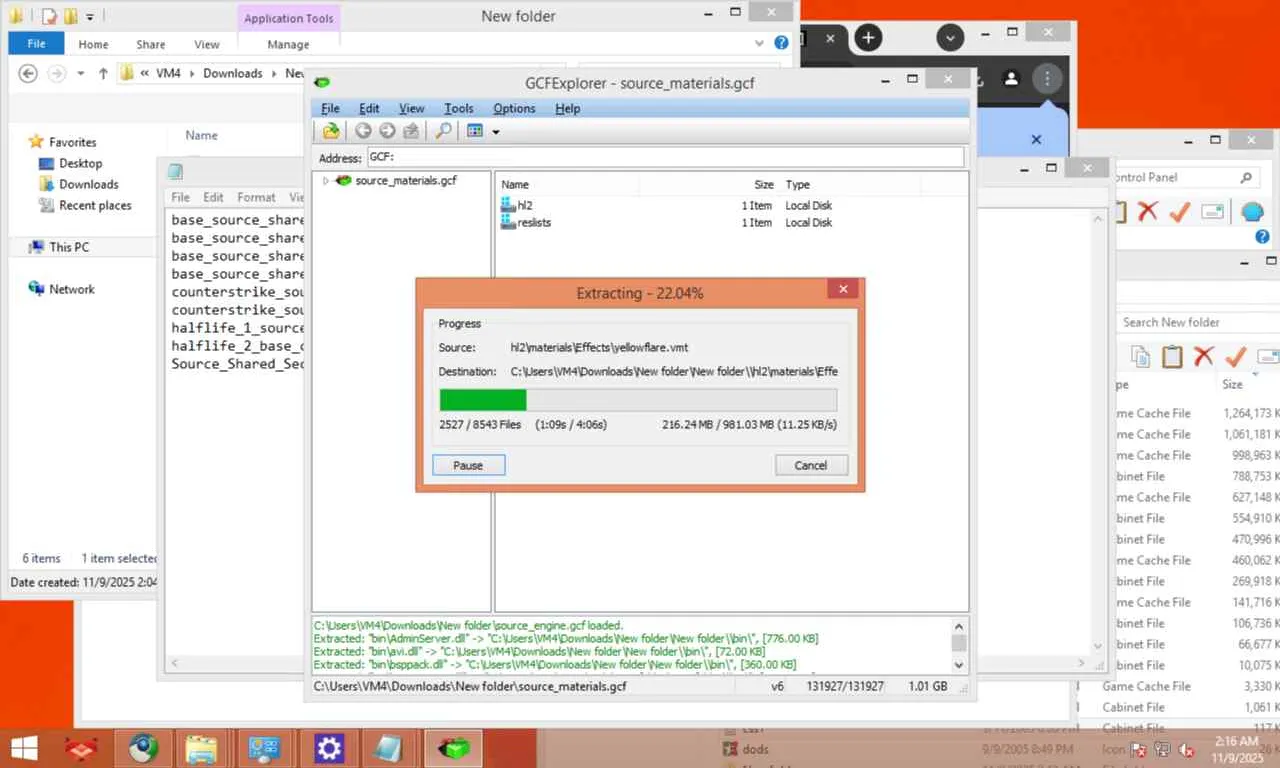Click the Up folder icon in GCFExplorer toolbar
This screenshot has width=1280, height=768.
[411, 131]
